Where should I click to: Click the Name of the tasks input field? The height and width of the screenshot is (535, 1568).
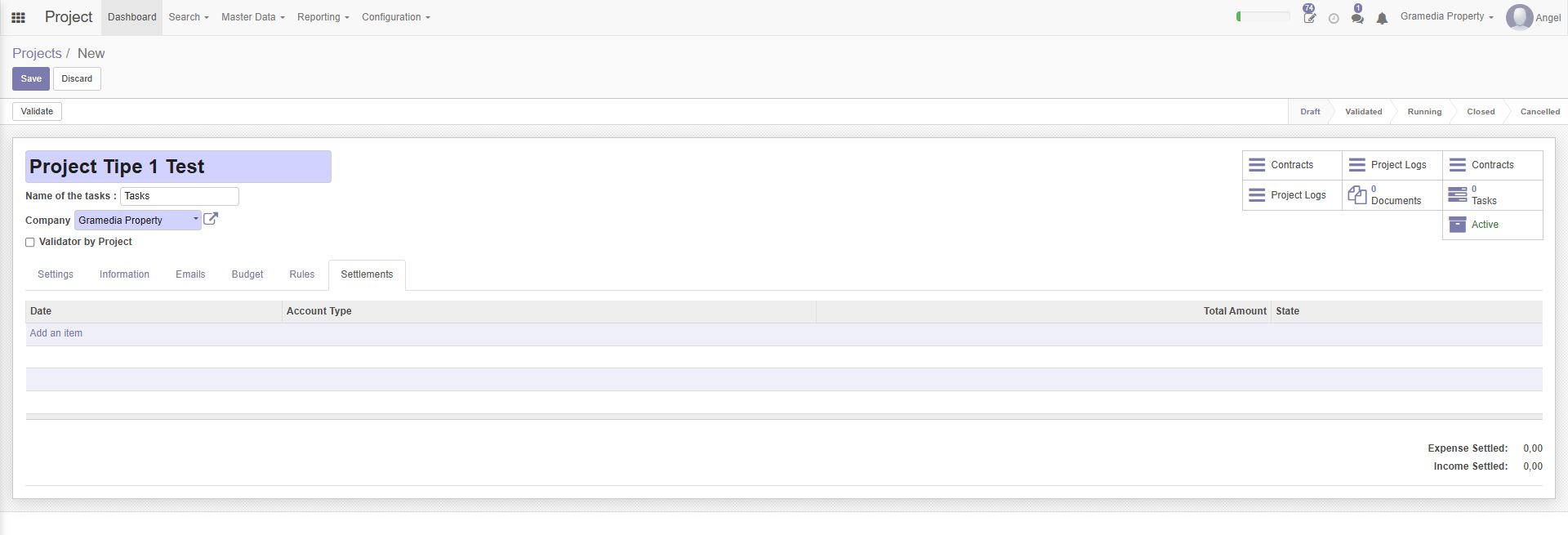[180, 196]
